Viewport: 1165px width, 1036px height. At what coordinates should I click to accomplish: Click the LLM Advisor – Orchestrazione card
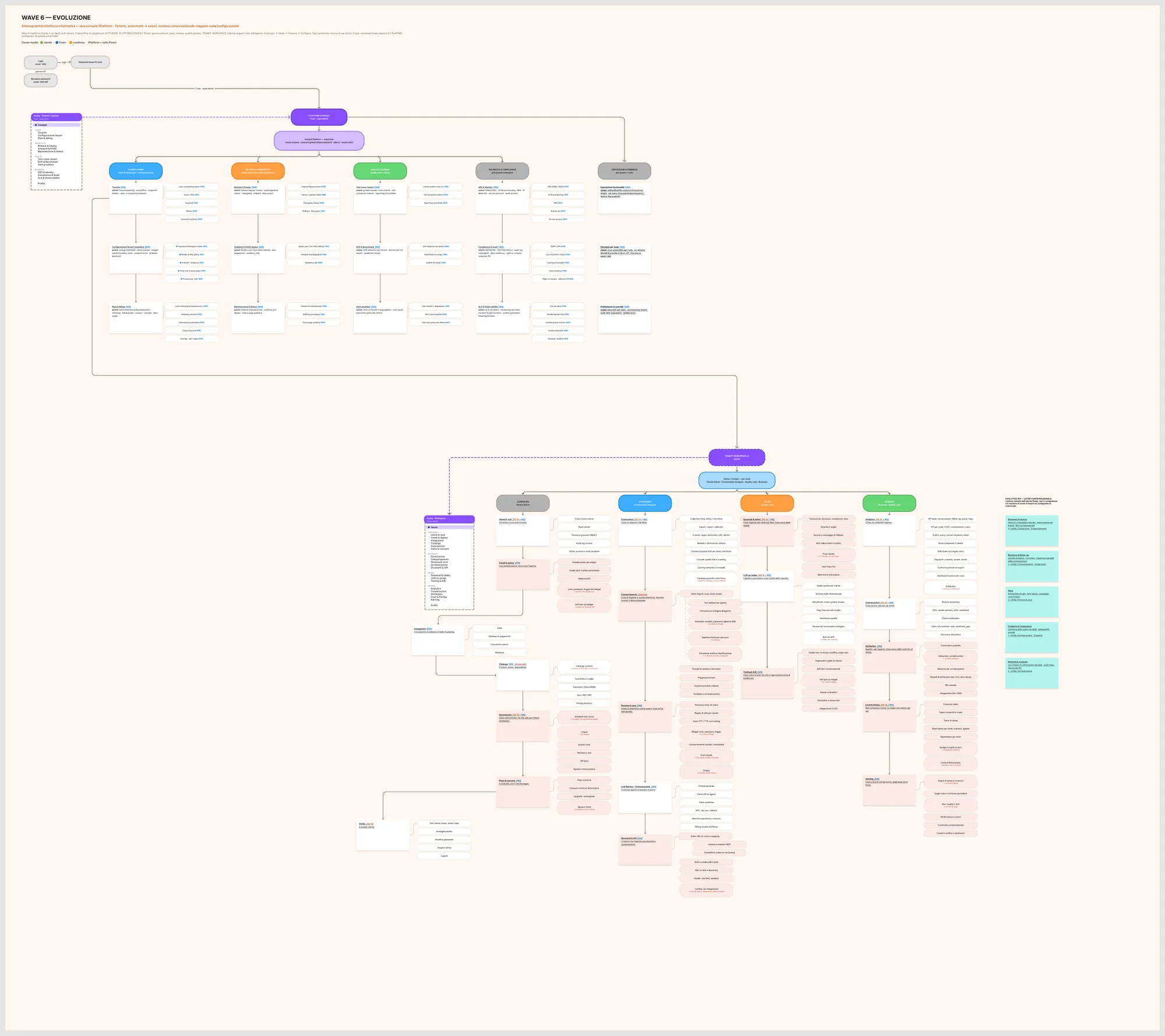(x=645, y=798)
